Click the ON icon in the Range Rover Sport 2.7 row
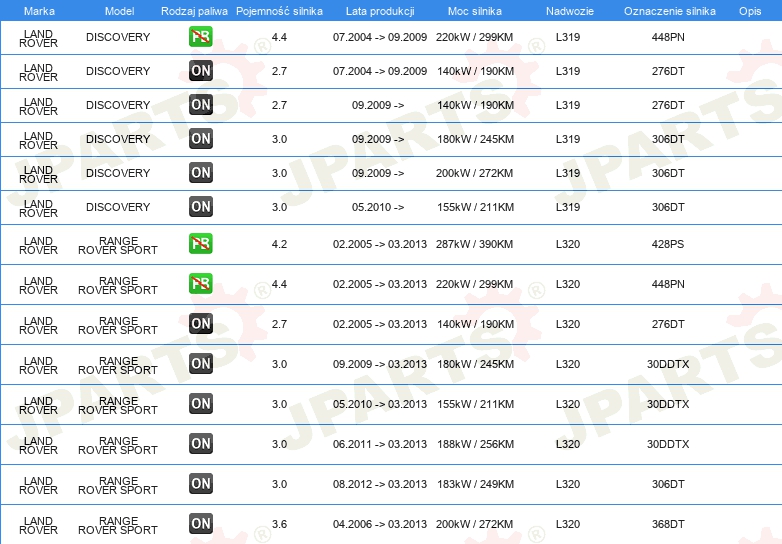 point(200,324)
